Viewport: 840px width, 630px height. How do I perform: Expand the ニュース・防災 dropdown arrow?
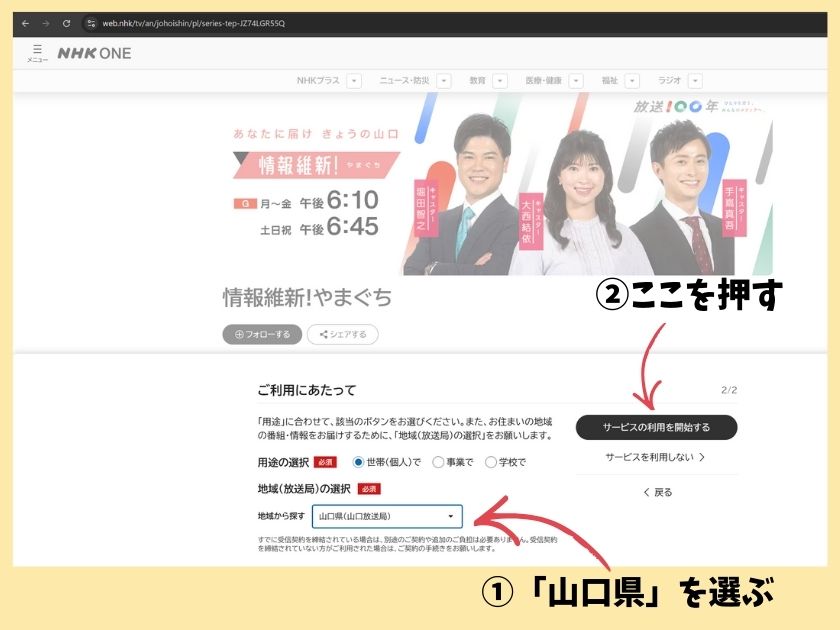[444, 81]
